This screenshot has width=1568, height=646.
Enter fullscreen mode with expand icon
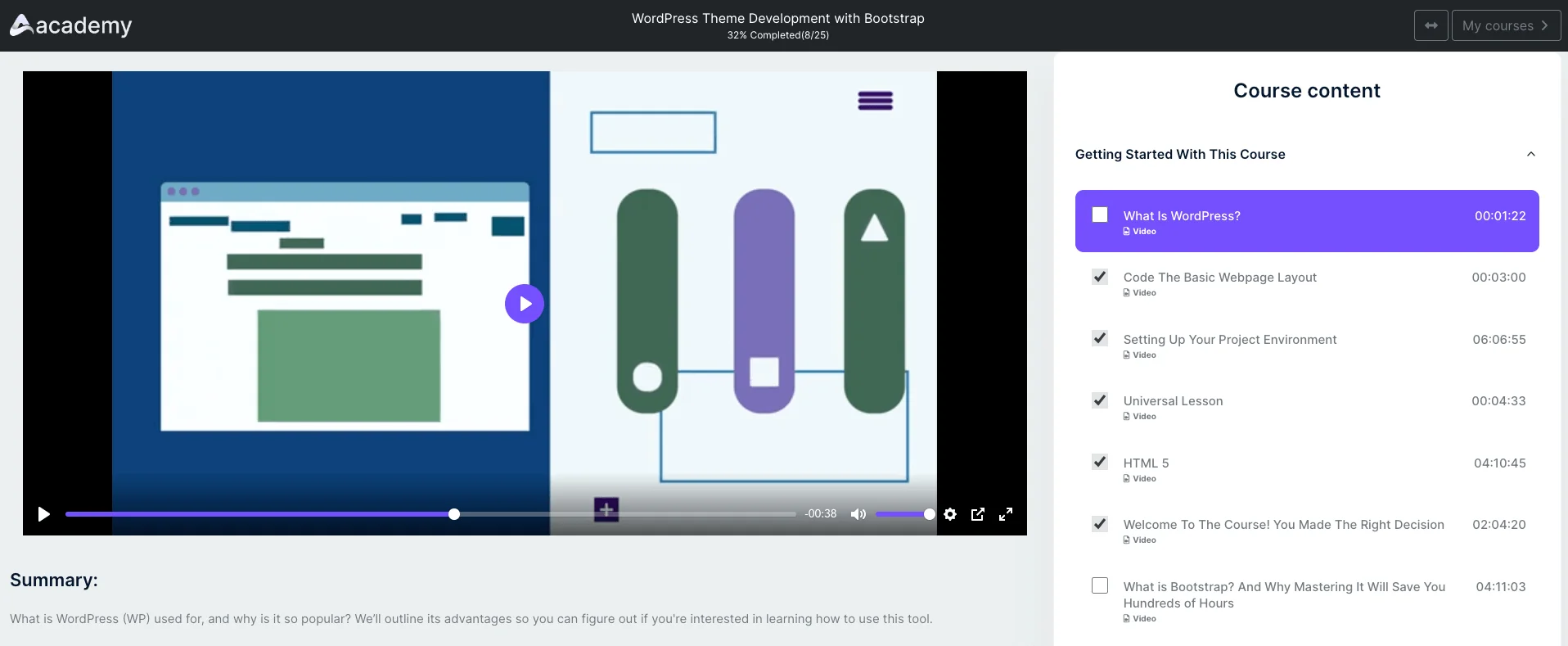point(1006,514)
